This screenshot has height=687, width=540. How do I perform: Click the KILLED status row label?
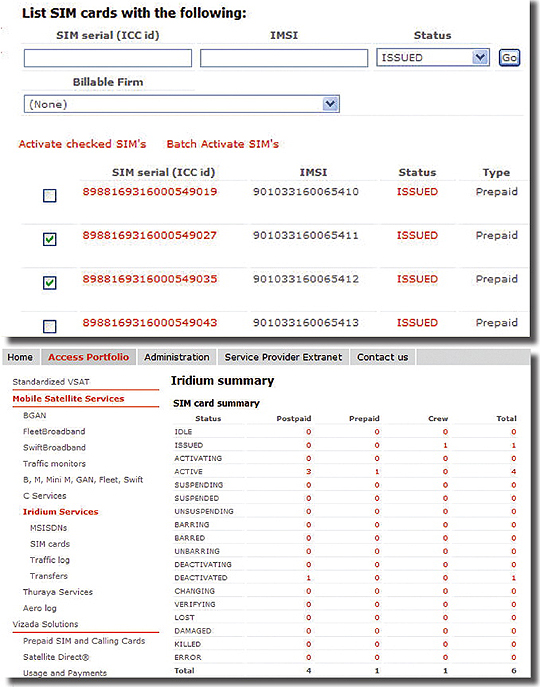(x=188, y=644)
